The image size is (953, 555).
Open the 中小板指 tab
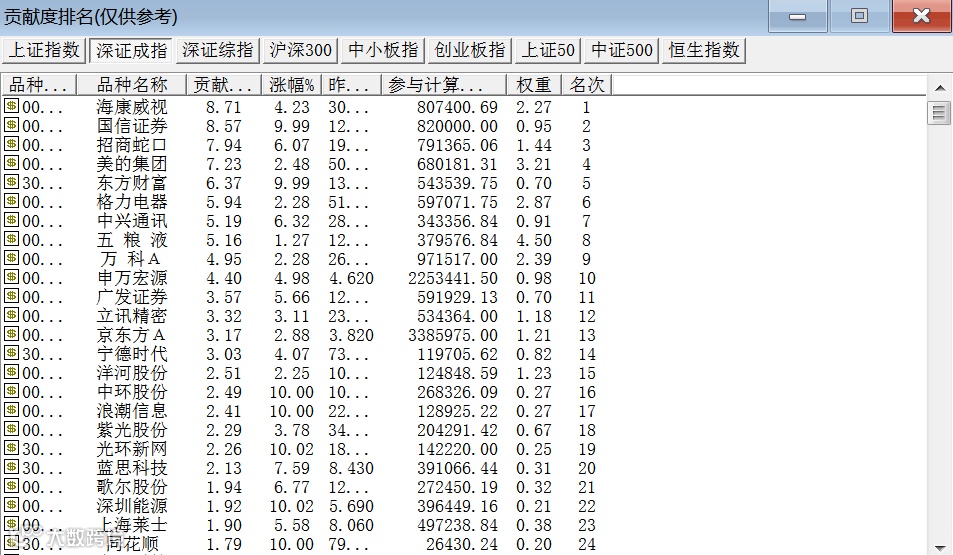[383, 50]
